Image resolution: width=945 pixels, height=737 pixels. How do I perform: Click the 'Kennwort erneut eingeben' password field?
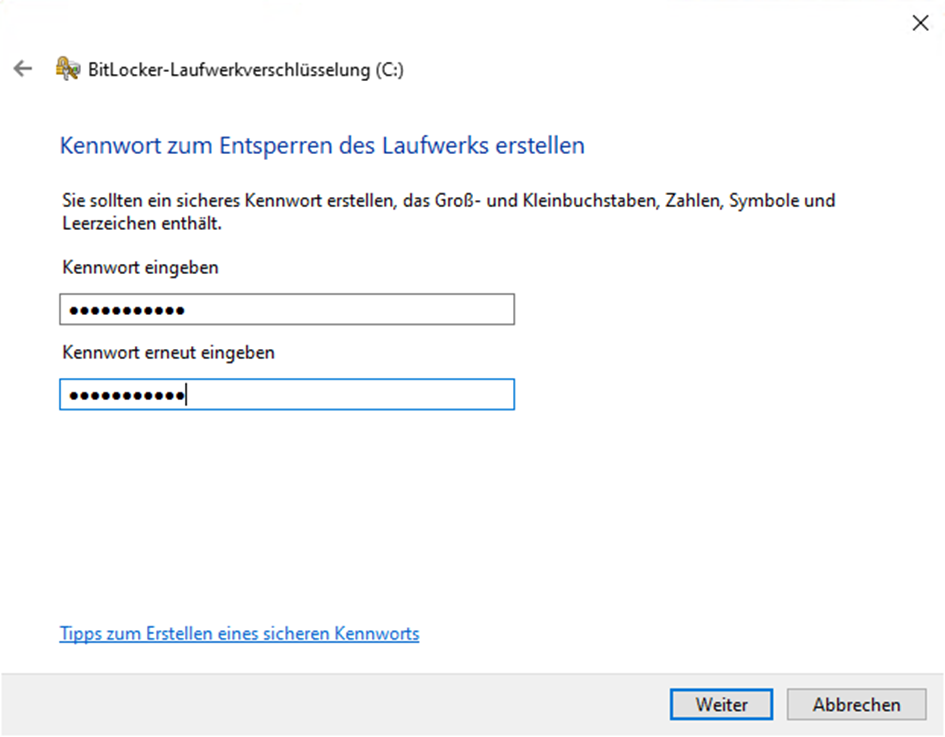click(x=287, y=394)
